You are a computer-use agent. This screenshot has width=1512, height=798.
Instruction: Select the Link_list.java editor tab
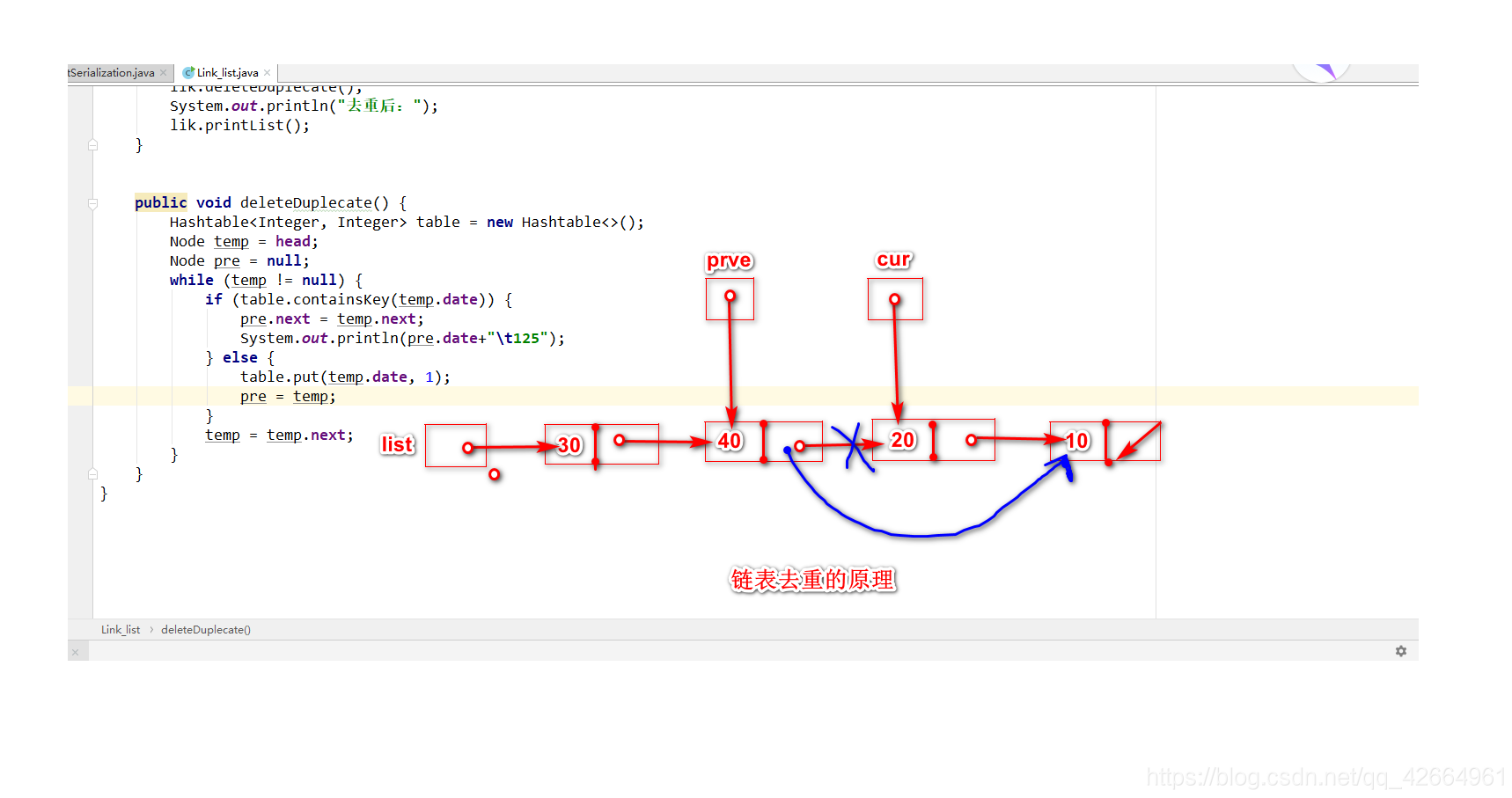tap(227, 73)
